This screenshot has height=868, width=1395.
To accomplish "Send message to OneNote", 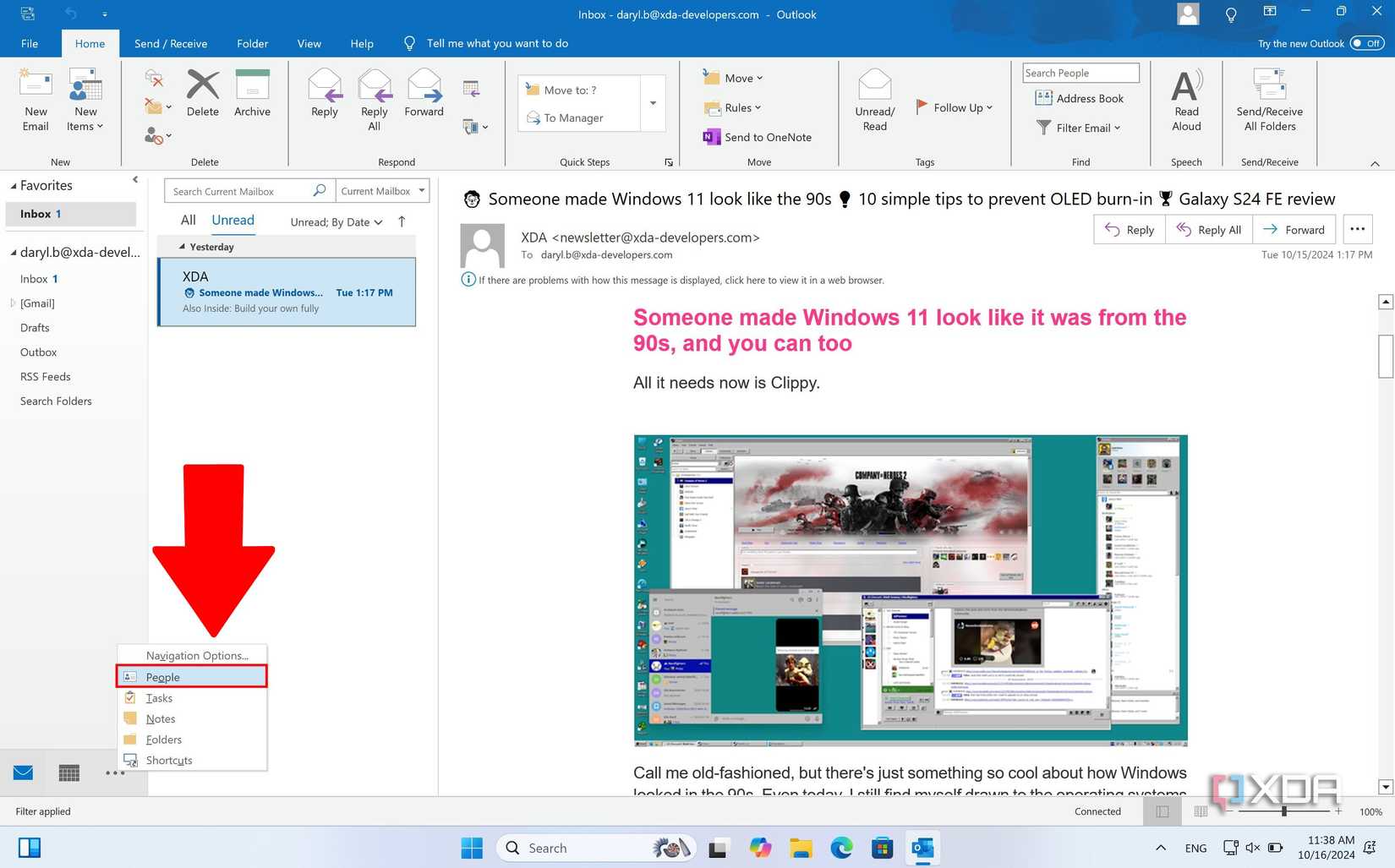I will tap(758, 137).
